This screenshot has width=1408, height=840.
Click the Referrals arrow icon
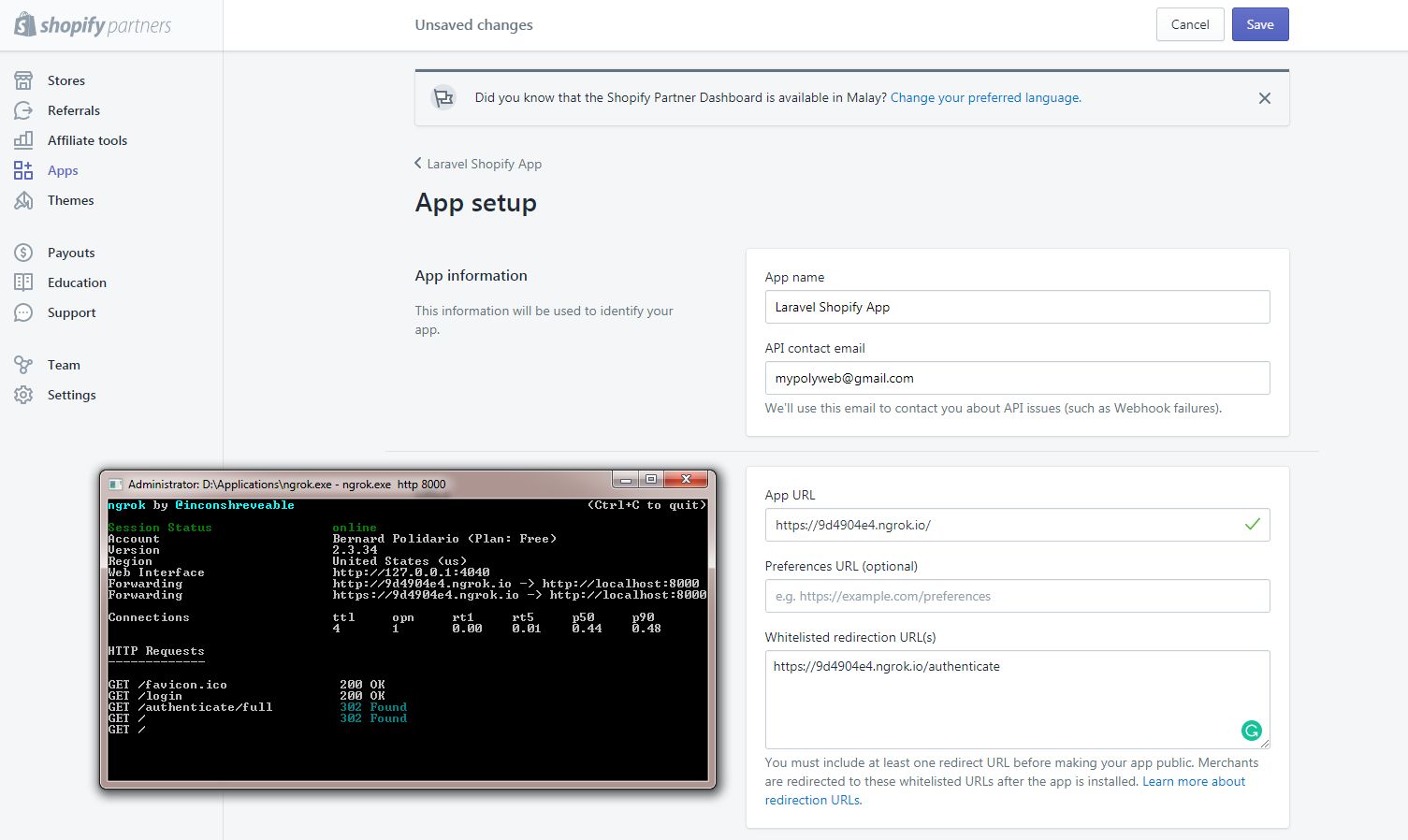[23, 110]
